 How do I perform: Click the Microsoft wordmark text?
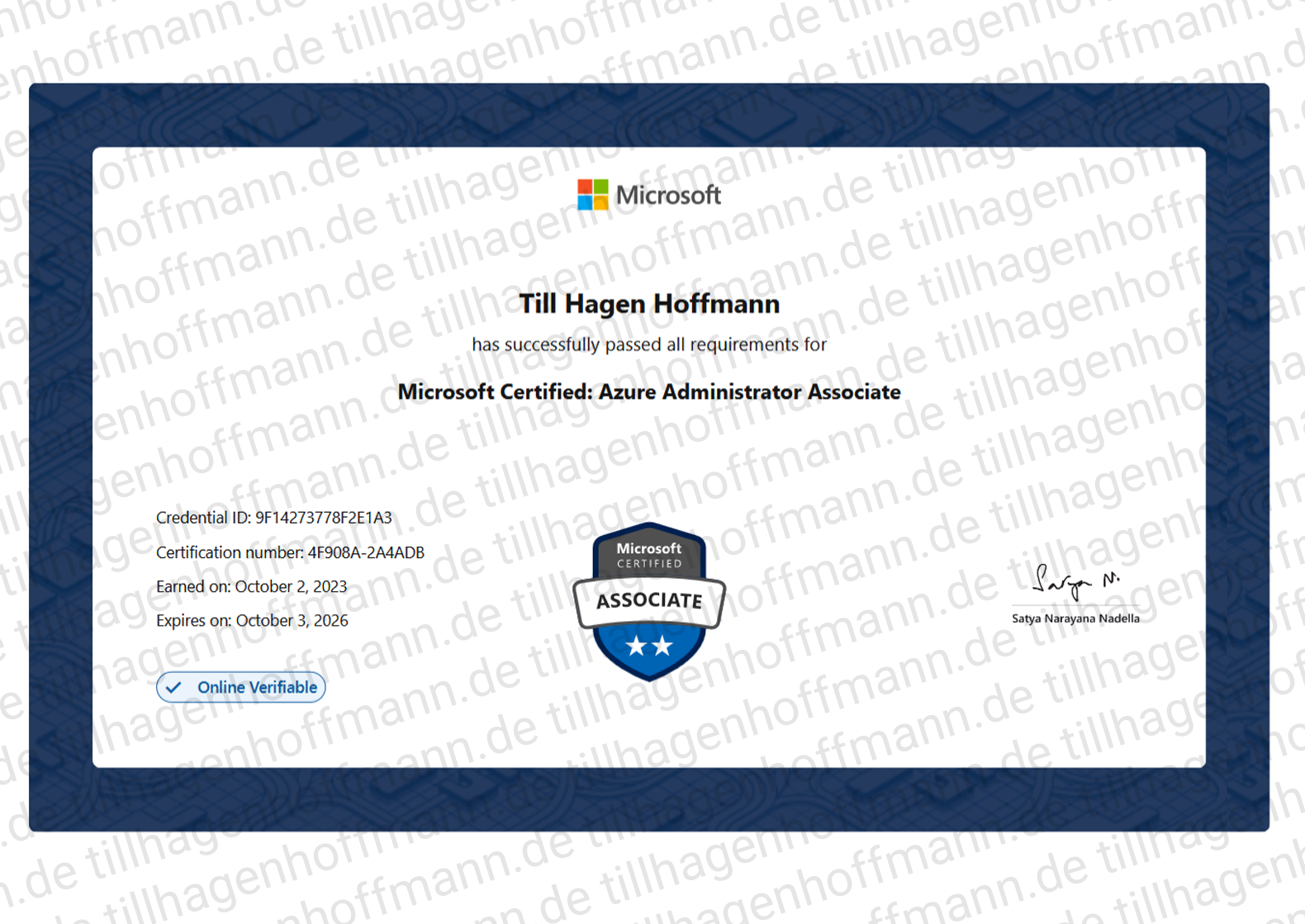coord(668,196)
